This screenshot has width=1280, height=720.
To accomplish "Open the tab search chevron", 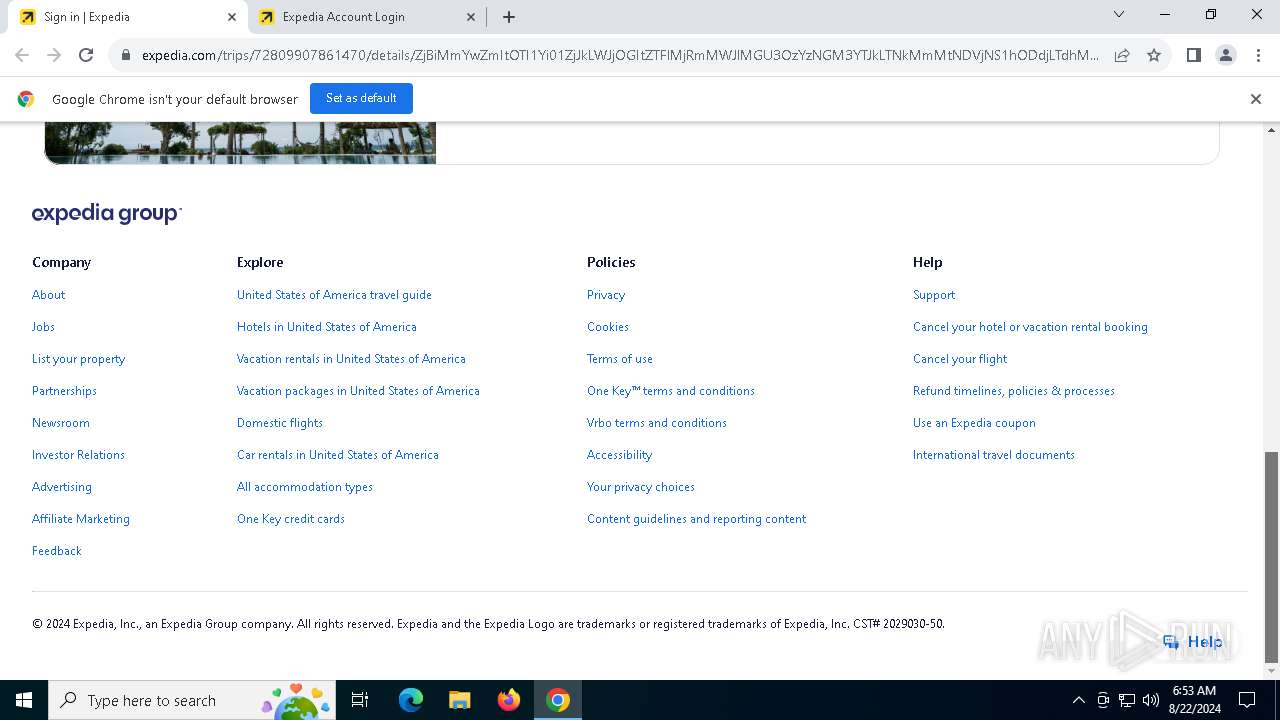I will click(1119, 15).
